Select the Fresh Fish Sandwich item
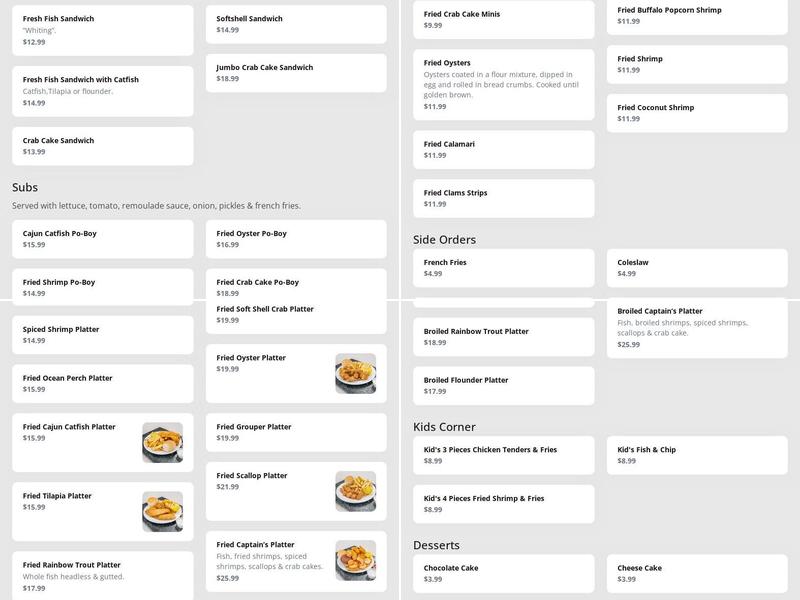 102,31
